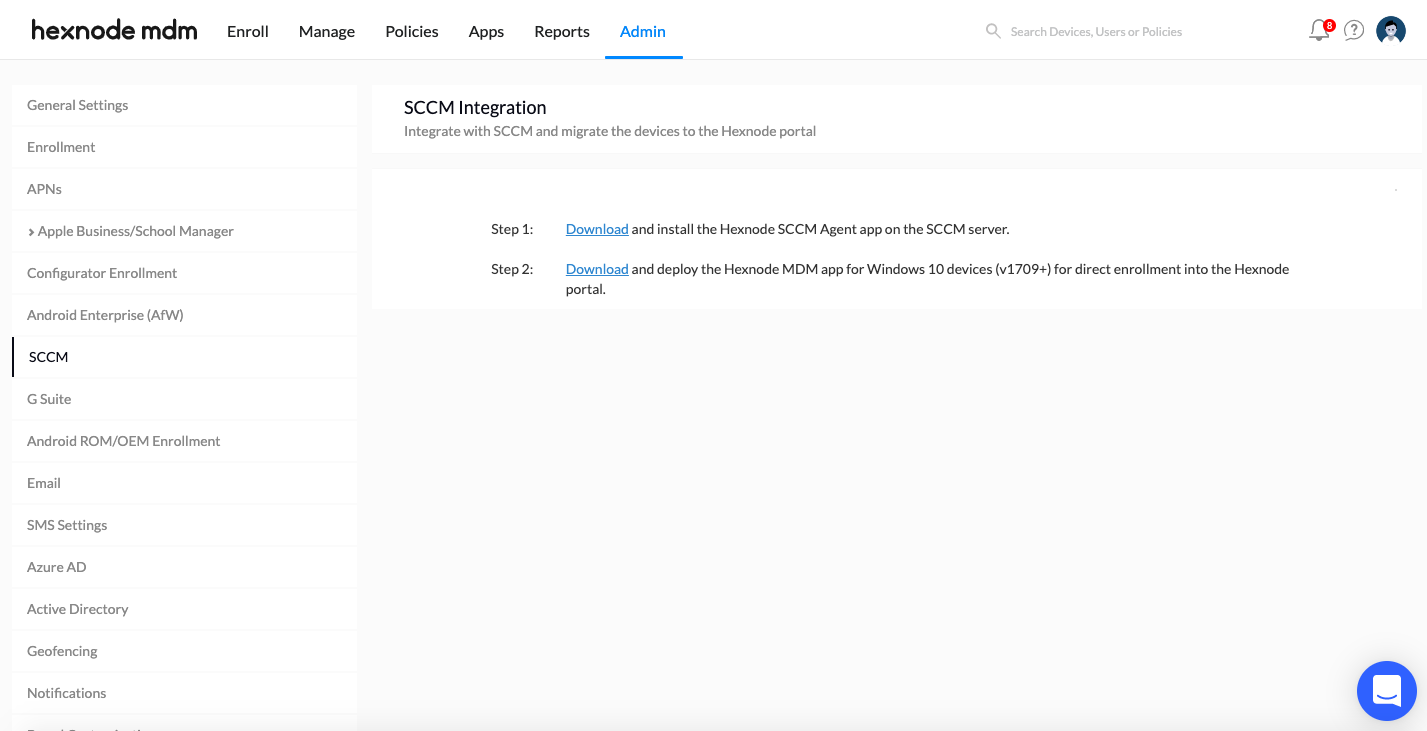Download the Hexnode SCCM Agent in Step 1

click(597, 229)
